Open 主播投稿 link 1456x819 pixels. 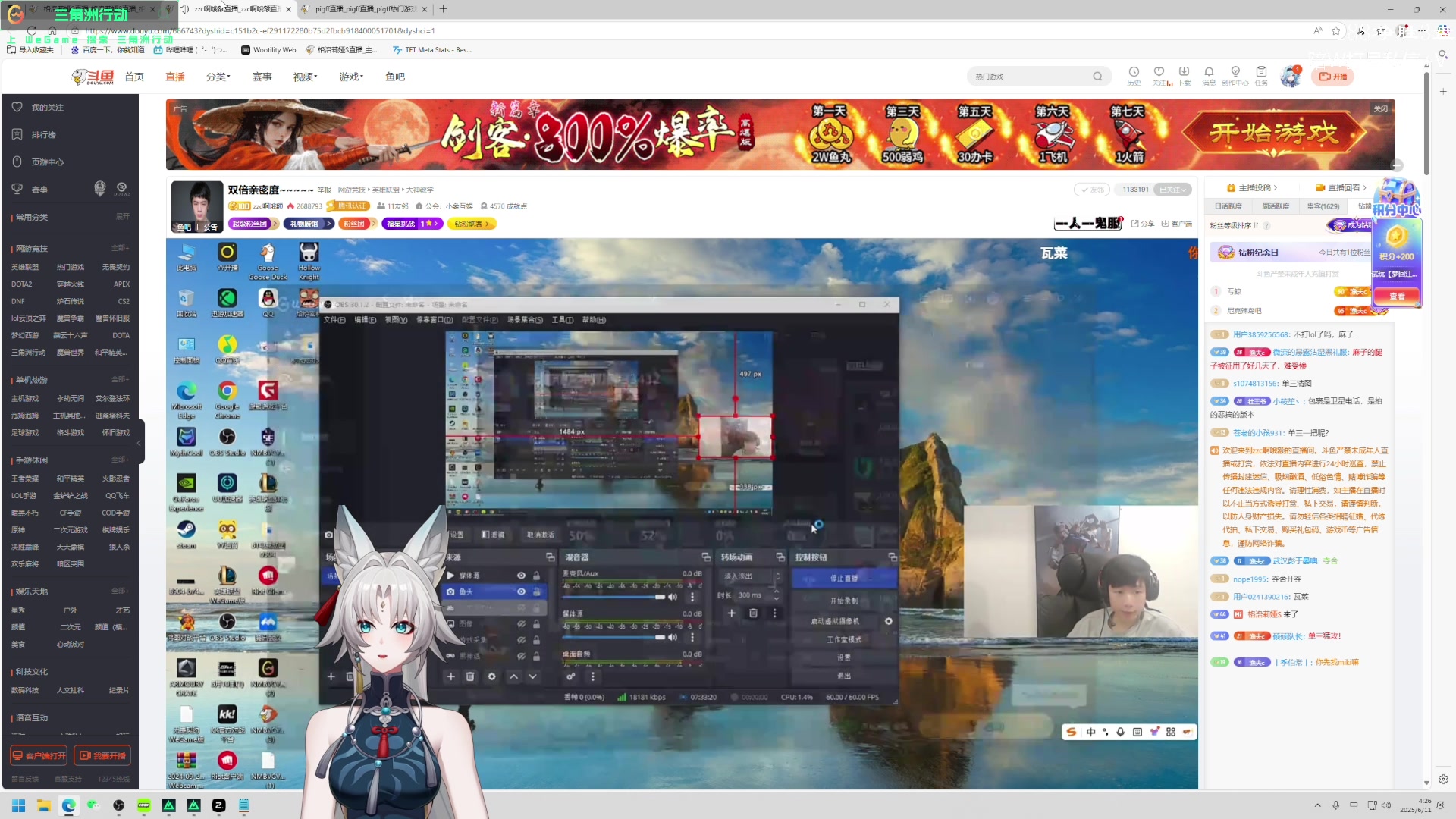point(1252,187)
